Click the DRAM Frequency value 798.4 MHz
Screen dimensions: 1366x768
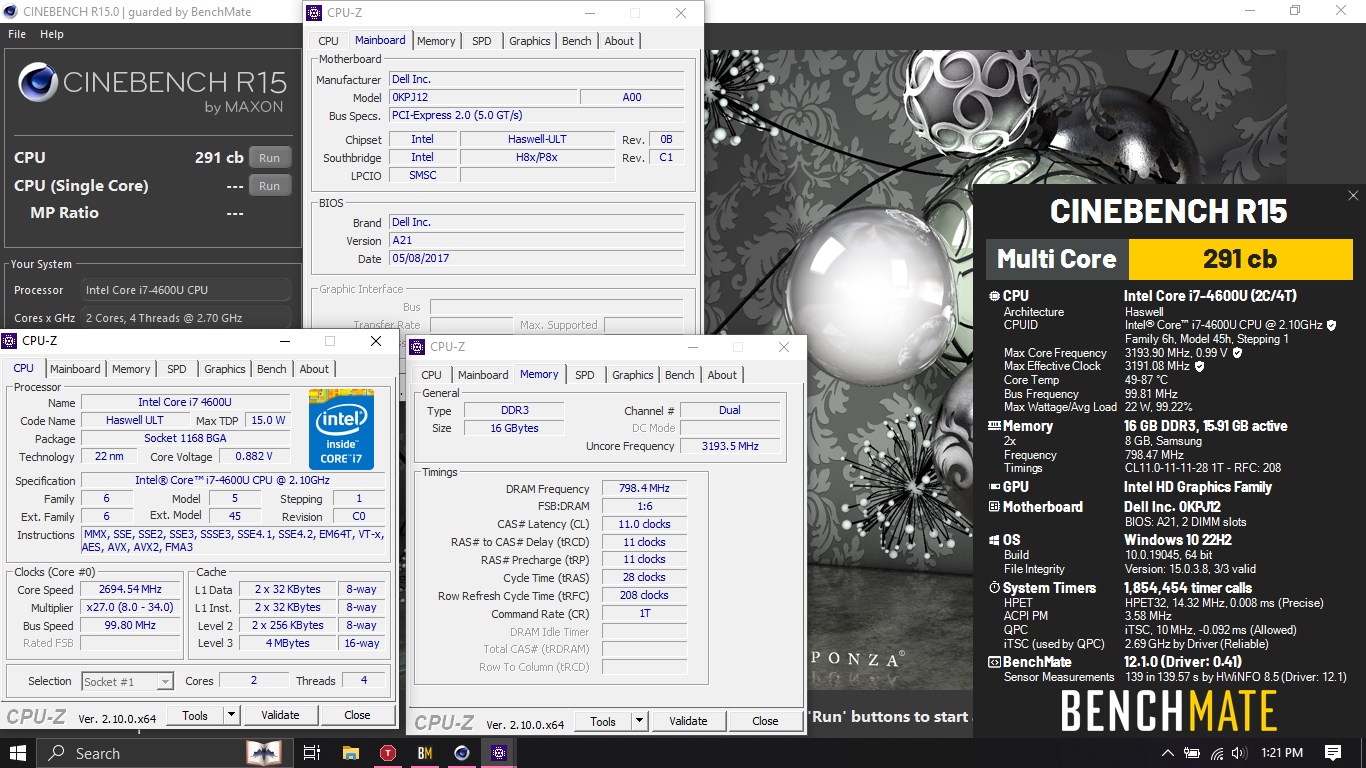pyautogui.click(x=644, y=489)
